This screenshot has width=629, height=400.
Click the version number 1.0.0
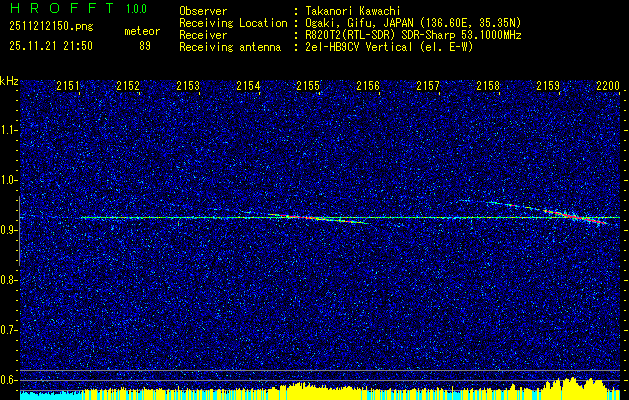click(x=136, y=9)
